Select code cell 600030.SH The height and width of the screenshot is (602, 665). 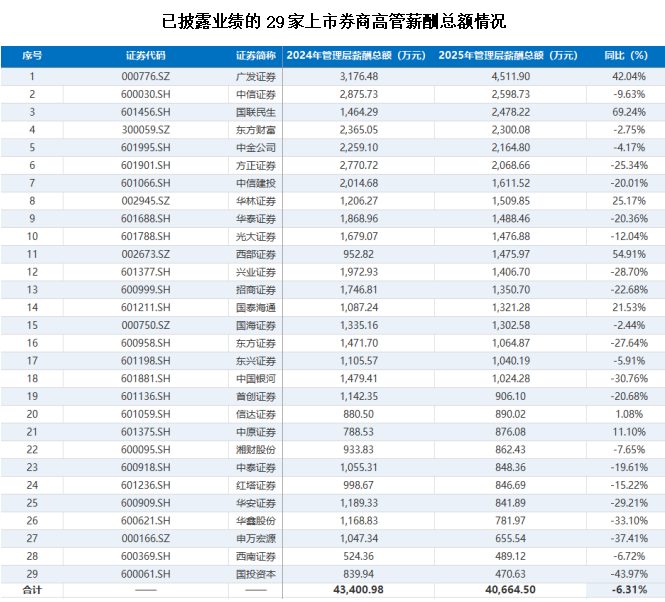tap(145, 95)
